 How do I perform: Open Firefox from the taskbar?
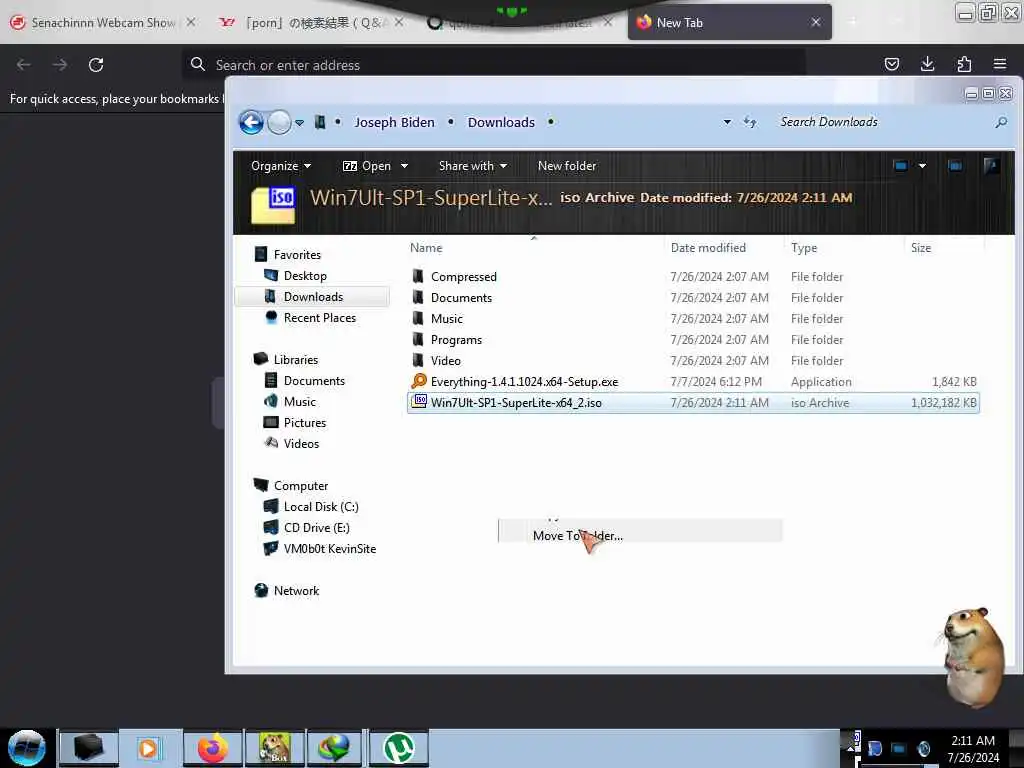point(213,748)
